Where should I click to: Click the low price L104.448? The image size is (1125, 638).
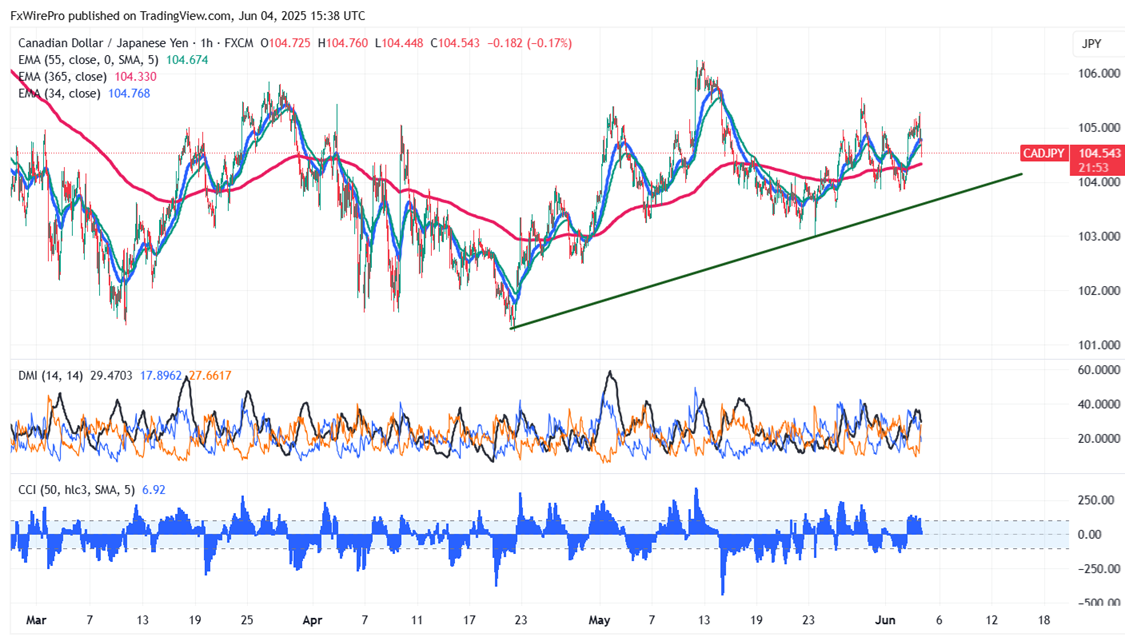coord(399,43)
